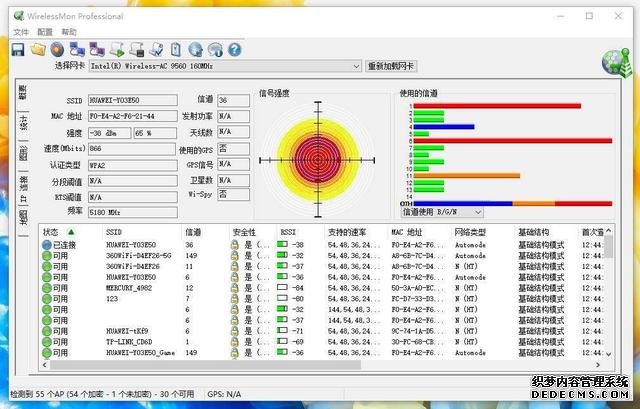Switch to the IP 连接 vertical tab

(23, 189)
